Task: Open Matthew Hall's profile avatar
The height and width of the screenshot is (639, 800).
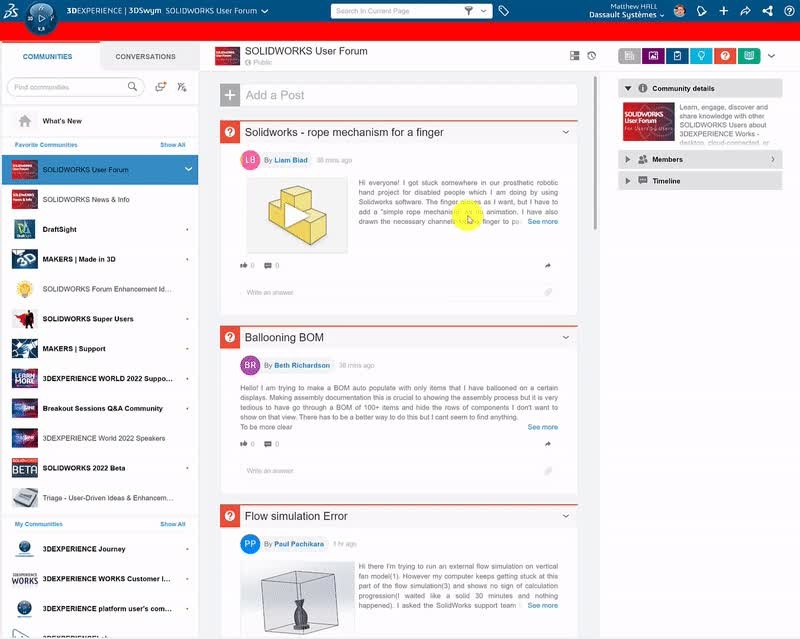Action: (x=679, y=11)
